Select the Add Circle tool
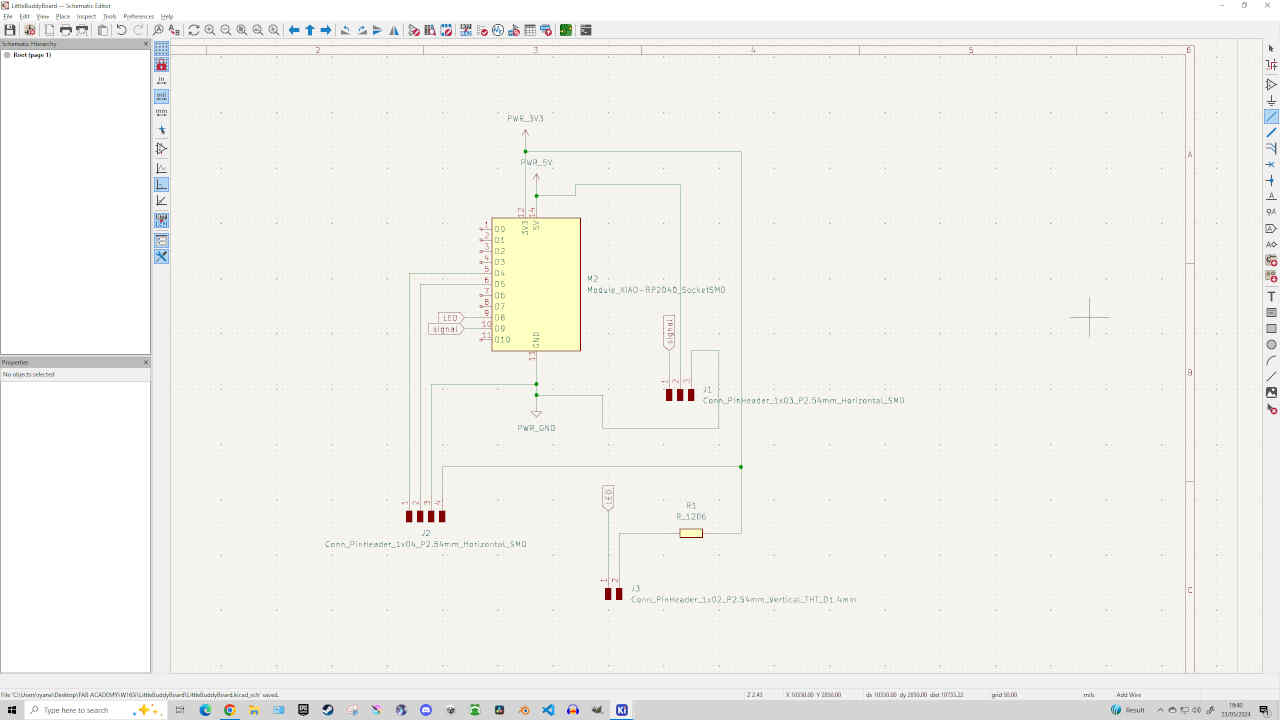 [x=1272, y=344]
